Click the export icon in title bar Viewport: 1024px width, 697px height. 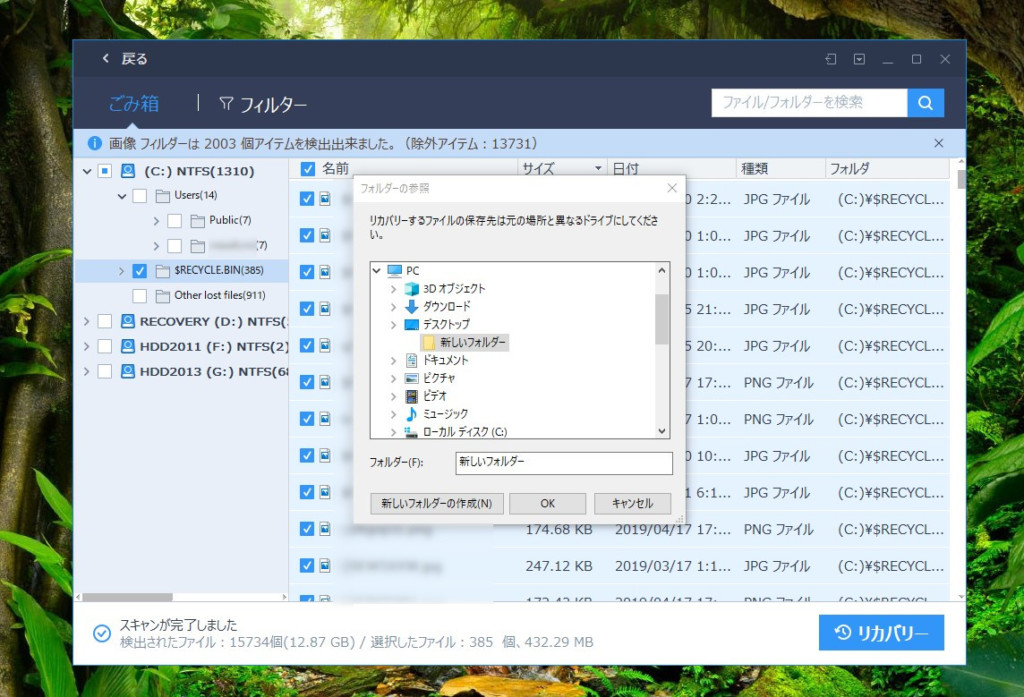click(831, 59)
